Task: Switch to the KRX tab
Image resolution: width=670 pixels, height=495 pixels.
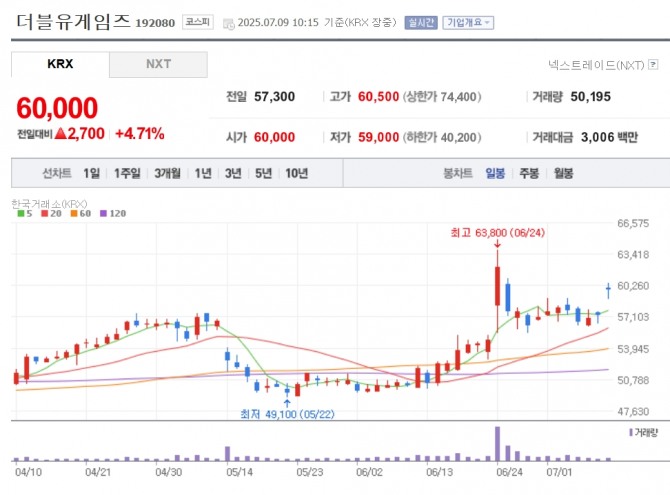Action: tap(60, 65)
